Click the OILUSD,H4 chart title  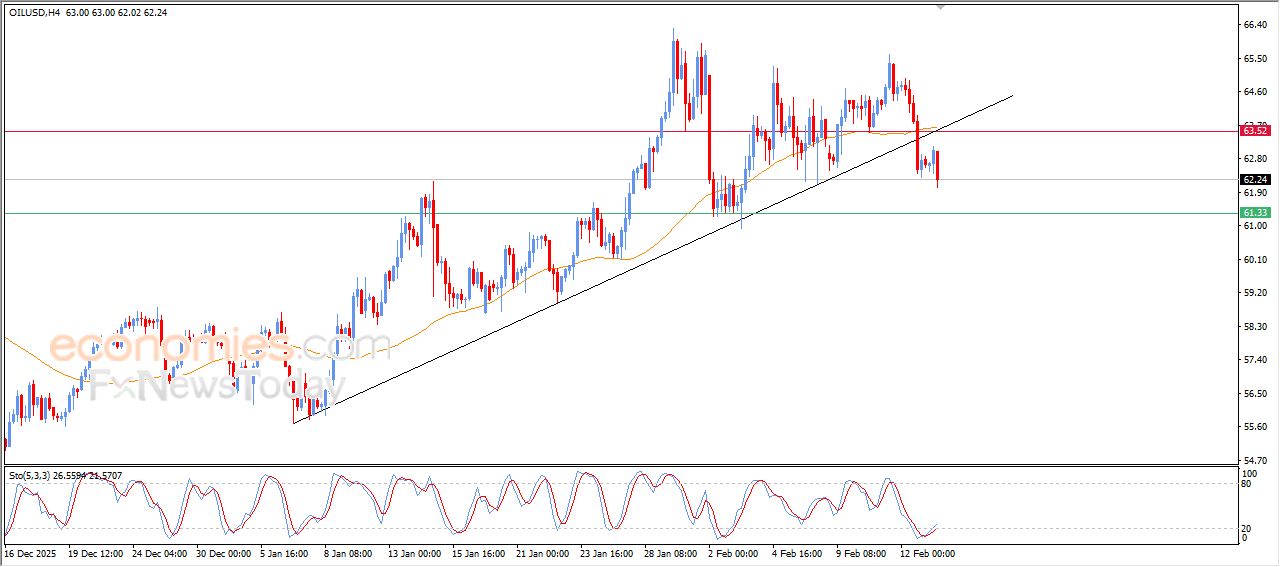34,13
